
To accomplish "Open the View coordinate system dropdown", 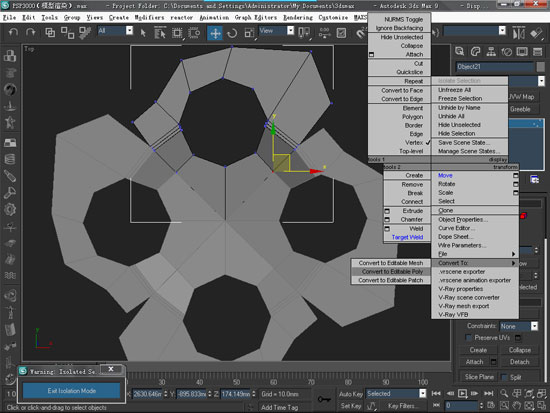I will click(x=290, y=31).
